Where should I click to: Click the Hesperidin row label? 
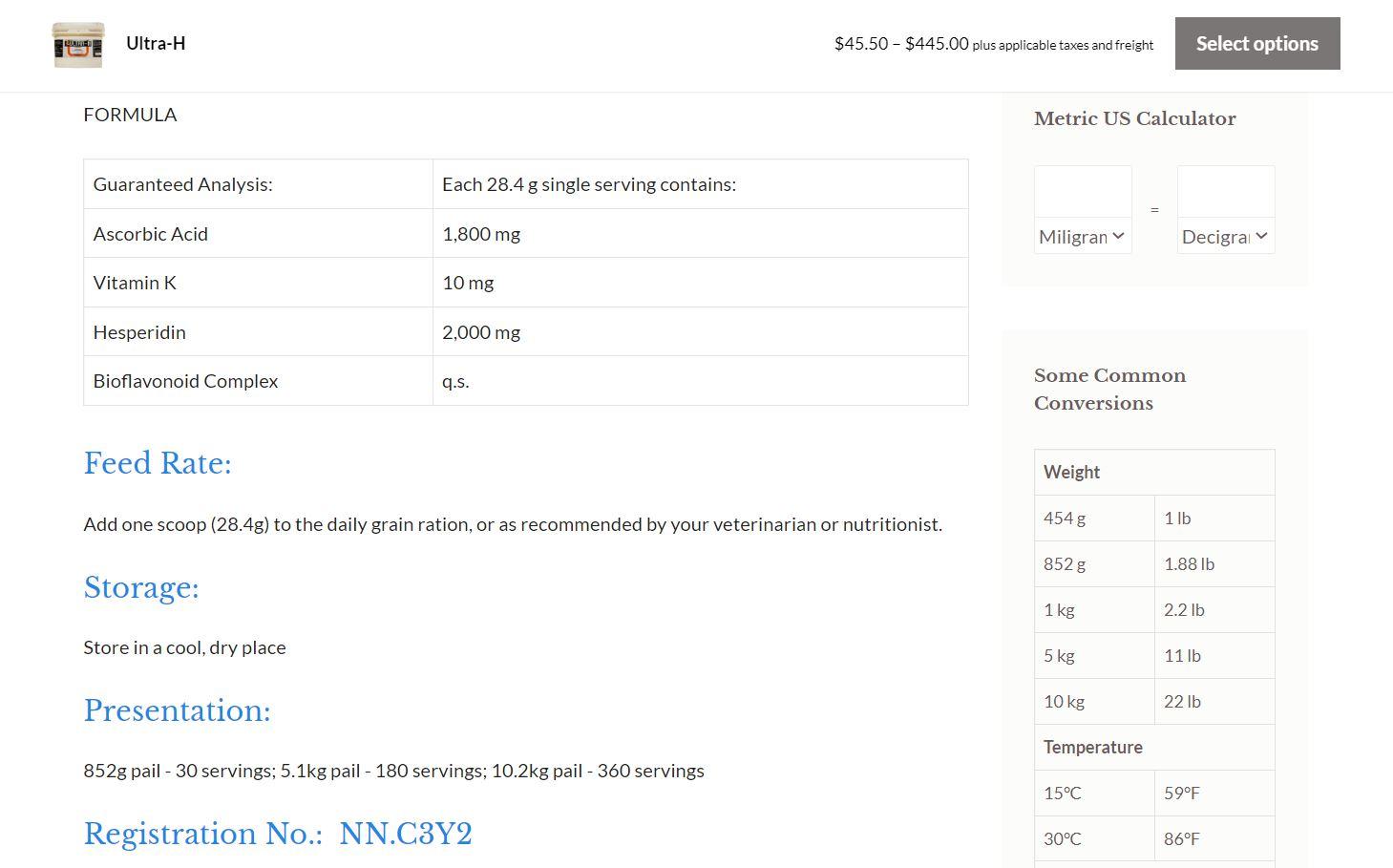139,332
